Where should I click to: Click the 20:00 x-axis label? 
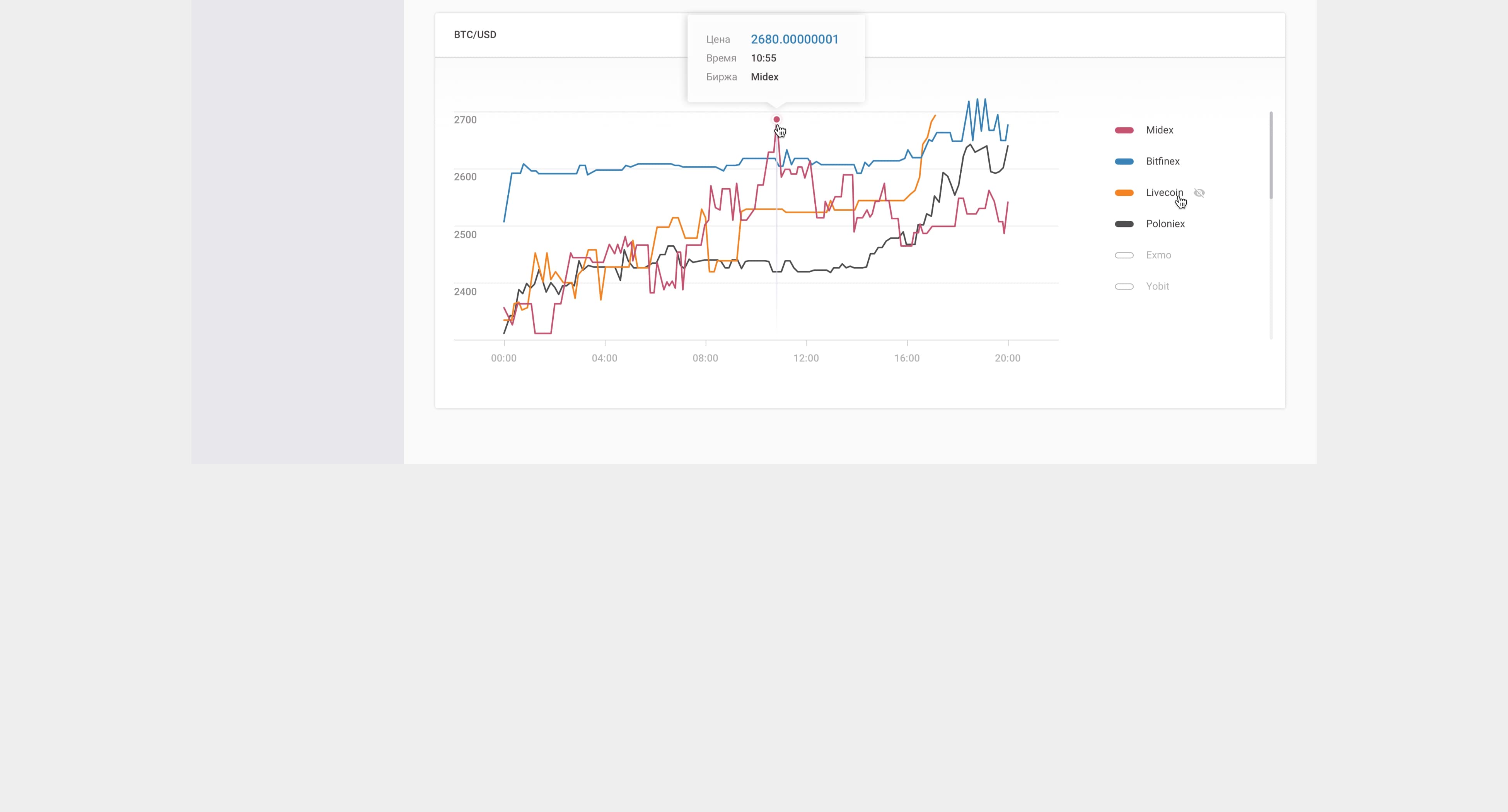pyautogui.click(x=1008, y=358)
